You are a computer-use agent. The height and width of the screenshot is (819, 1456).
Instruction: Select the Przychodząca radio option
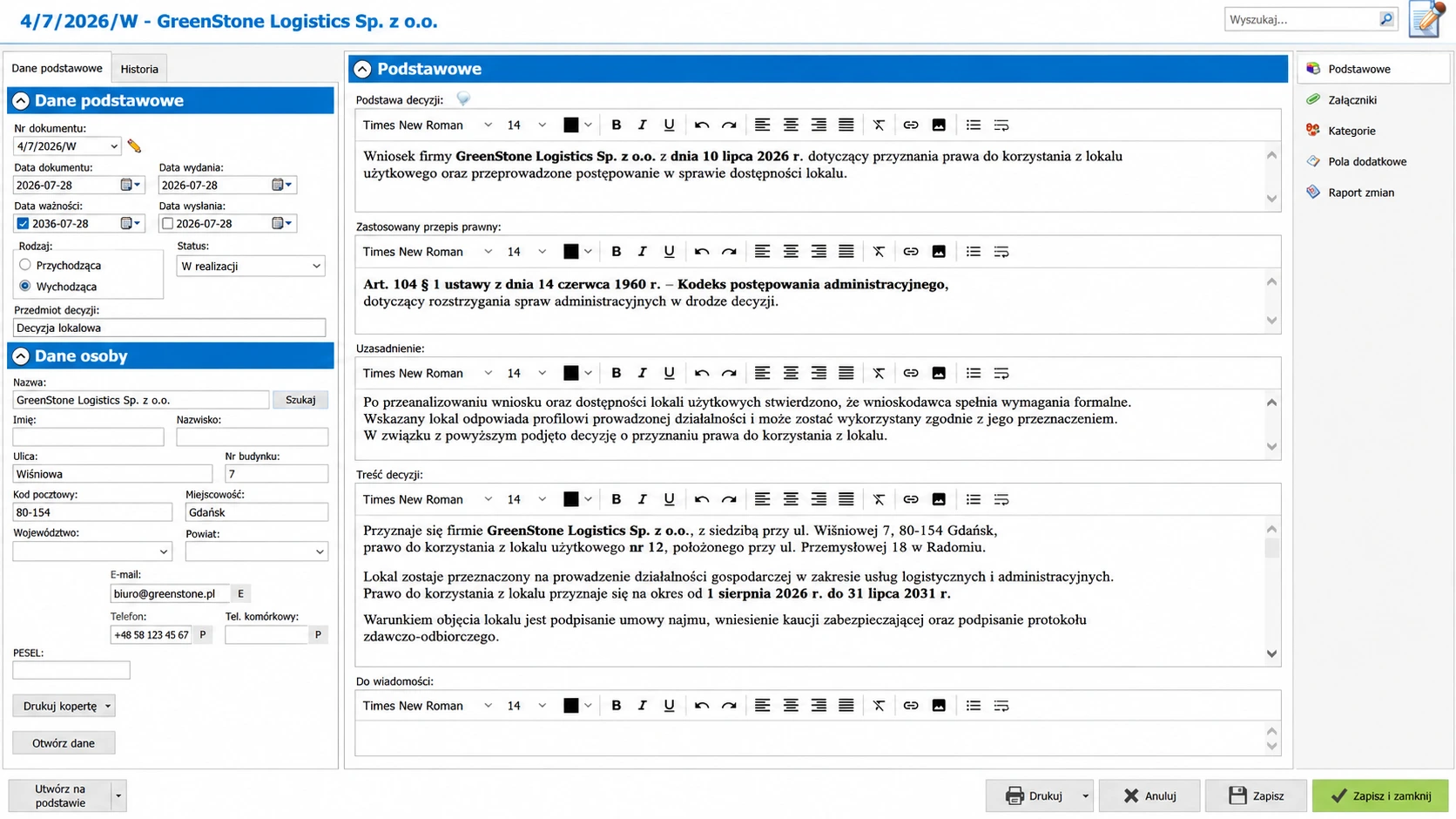point(25,265)
